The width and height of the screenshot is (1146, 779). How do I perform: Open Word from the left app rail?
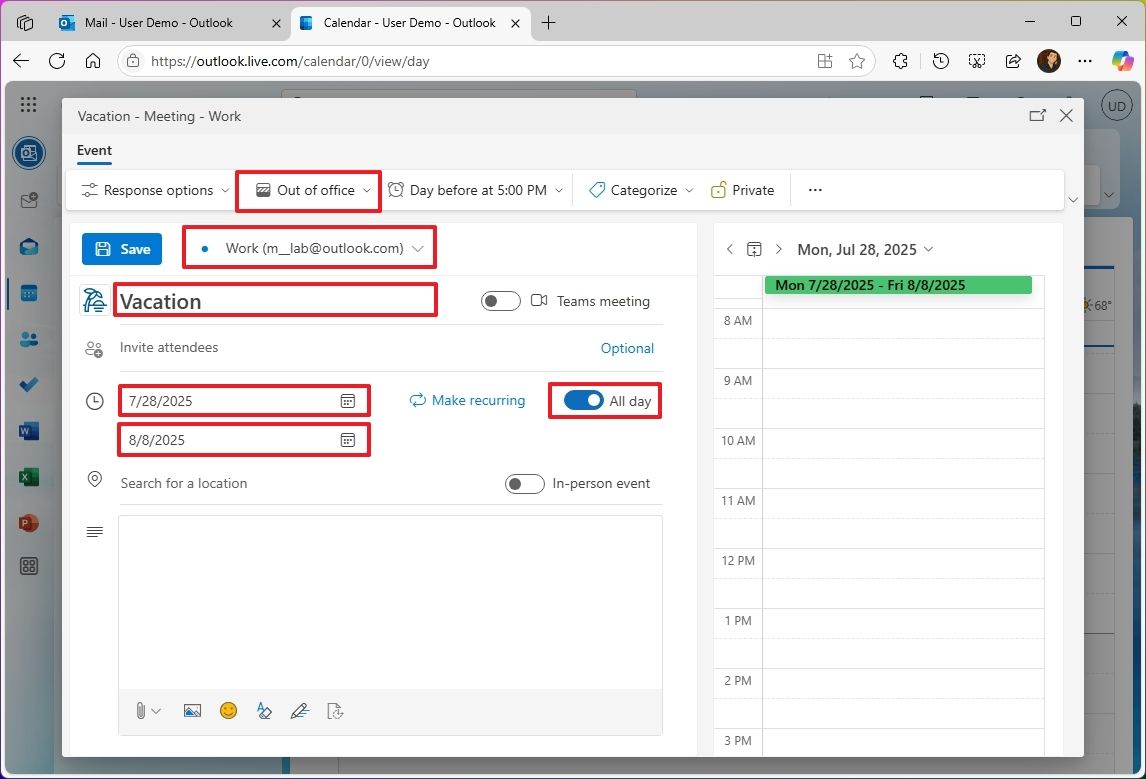pyautogui.click(x=28, y=432)
